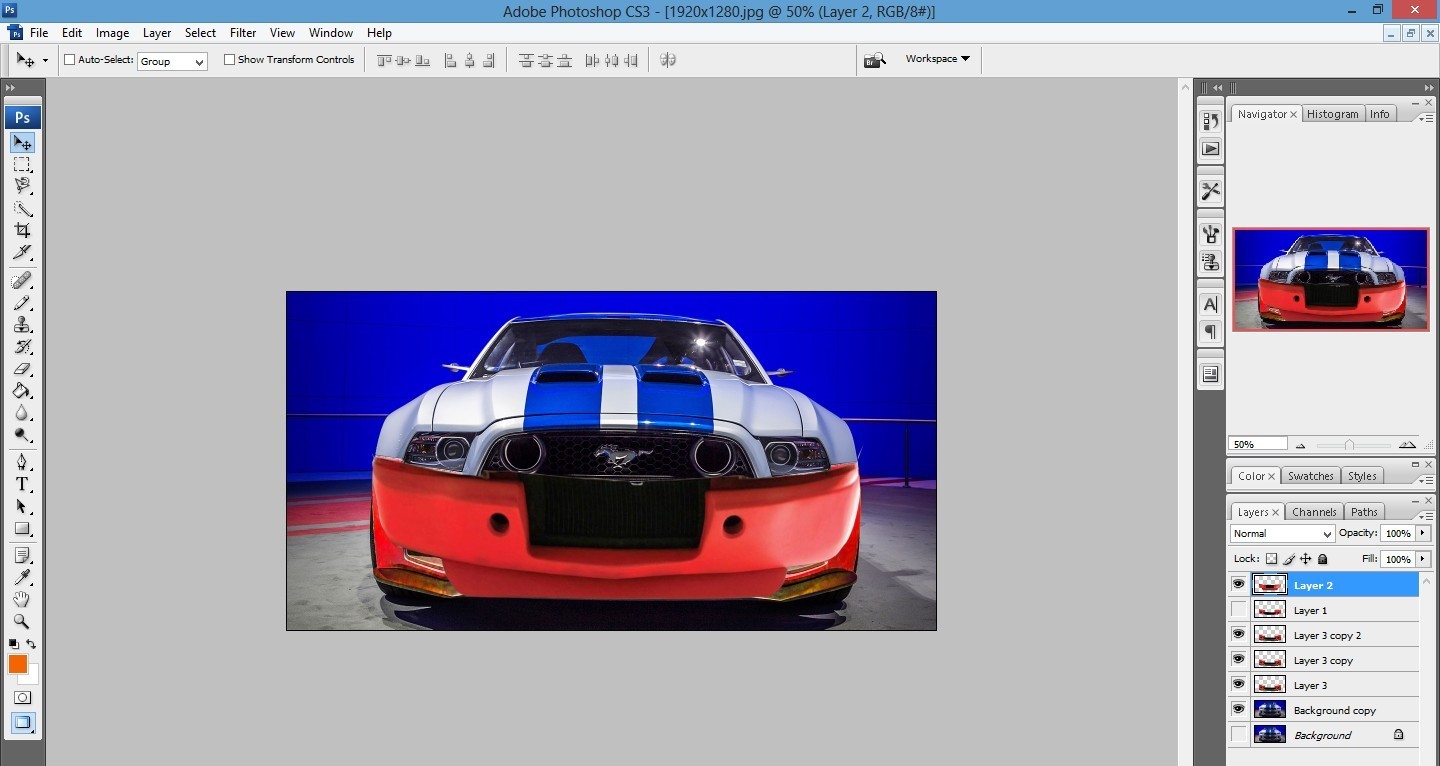Open the Layer menu
Screen dimensions: 1440x766
pyautogui.click(x=157, y=33)
